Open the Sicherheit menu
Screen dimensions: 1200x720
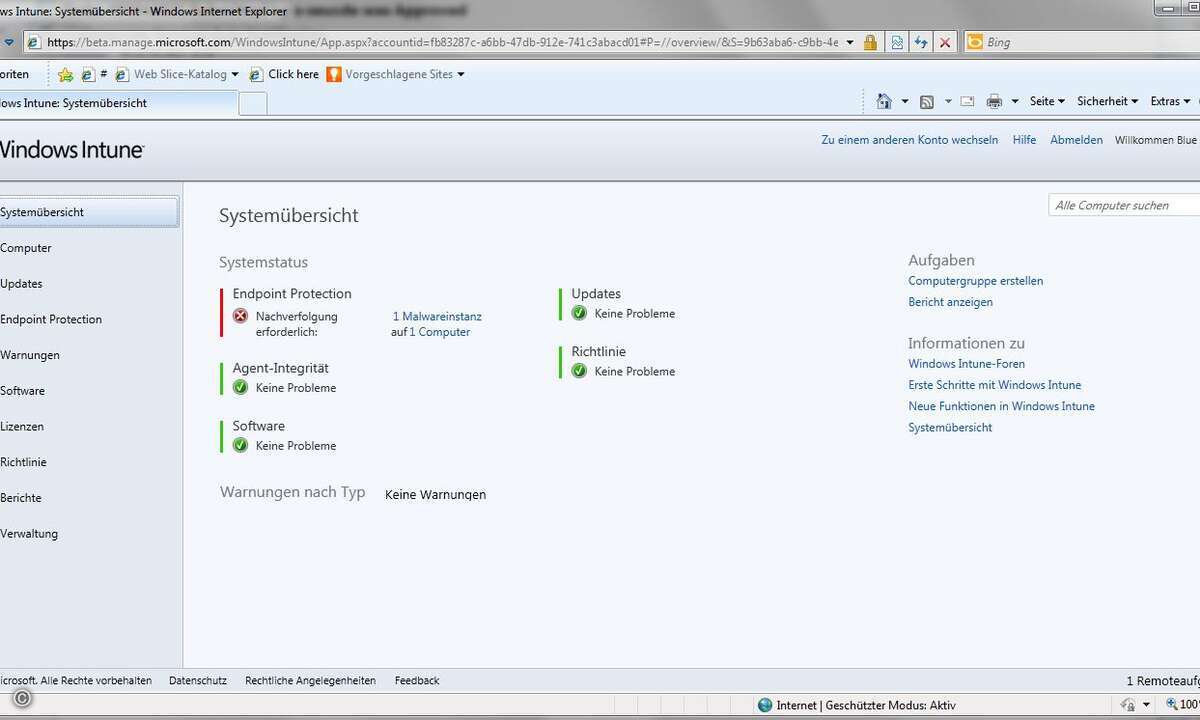(1108, 101)
